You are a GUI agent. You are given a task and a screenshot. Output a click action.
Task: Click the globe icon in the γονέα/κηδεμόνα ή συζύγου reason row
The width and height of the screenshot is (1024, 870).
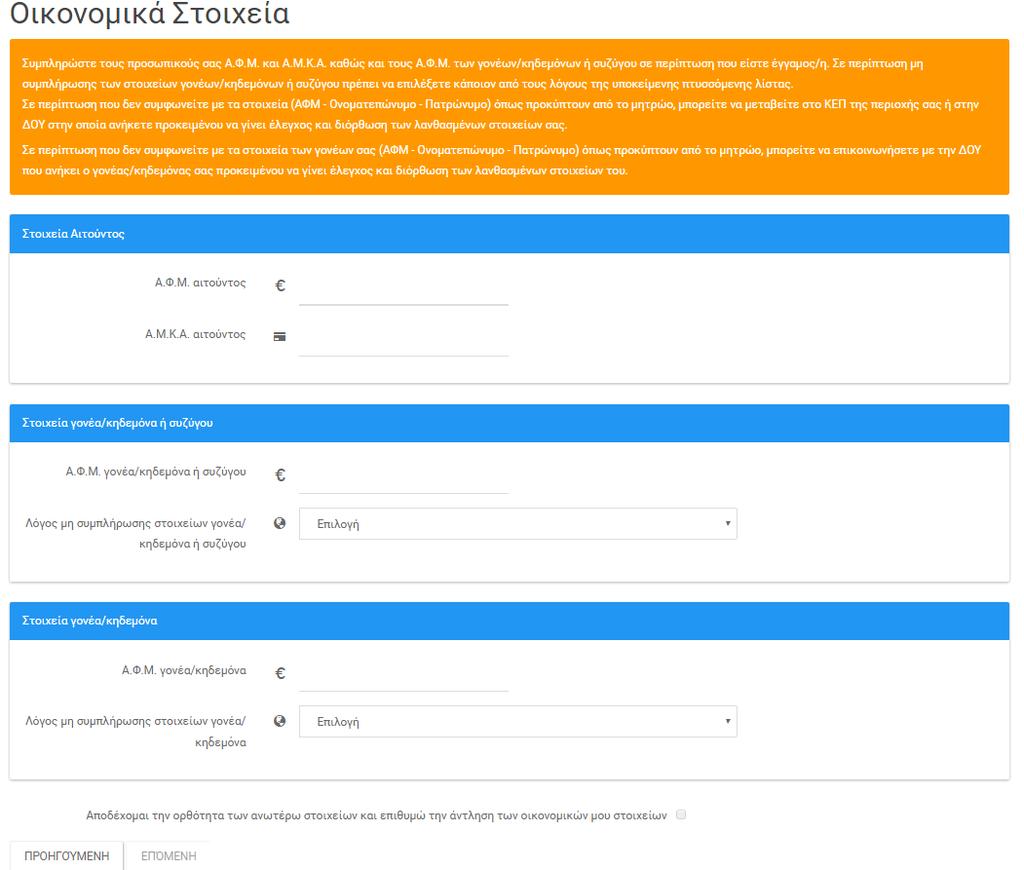pyautogui.click(x=280, y=523)
